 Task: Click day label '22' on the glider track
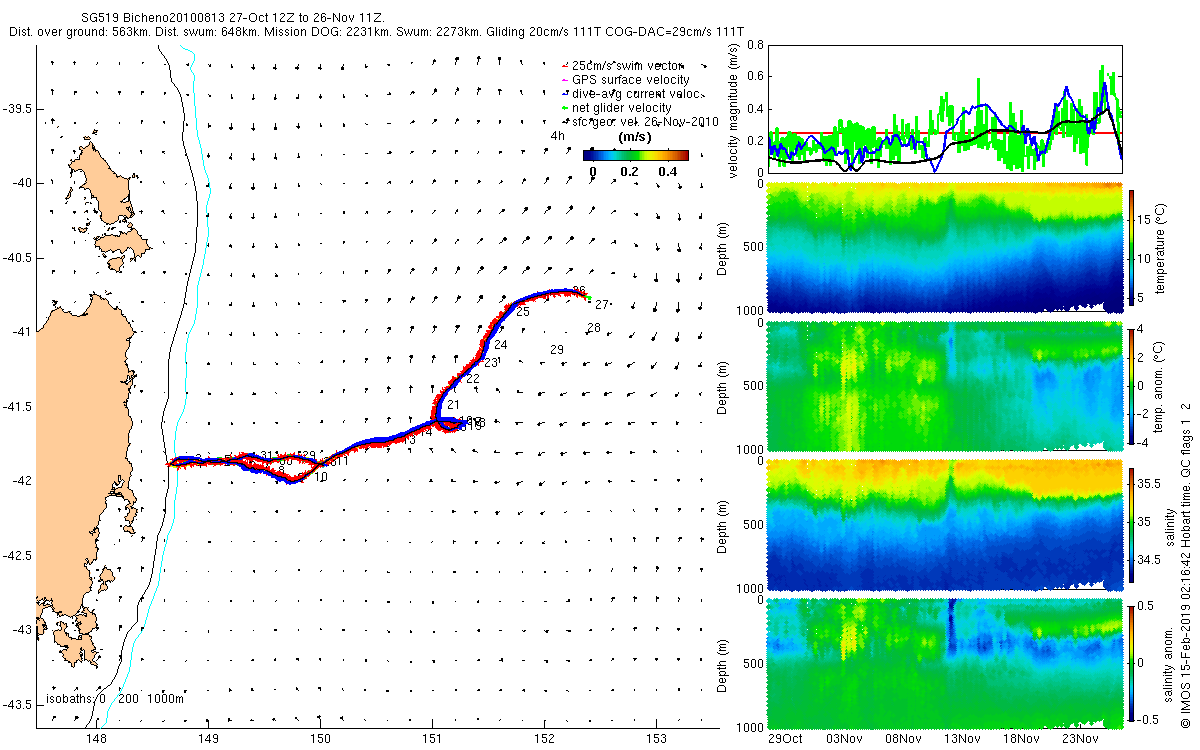(473, 379)
